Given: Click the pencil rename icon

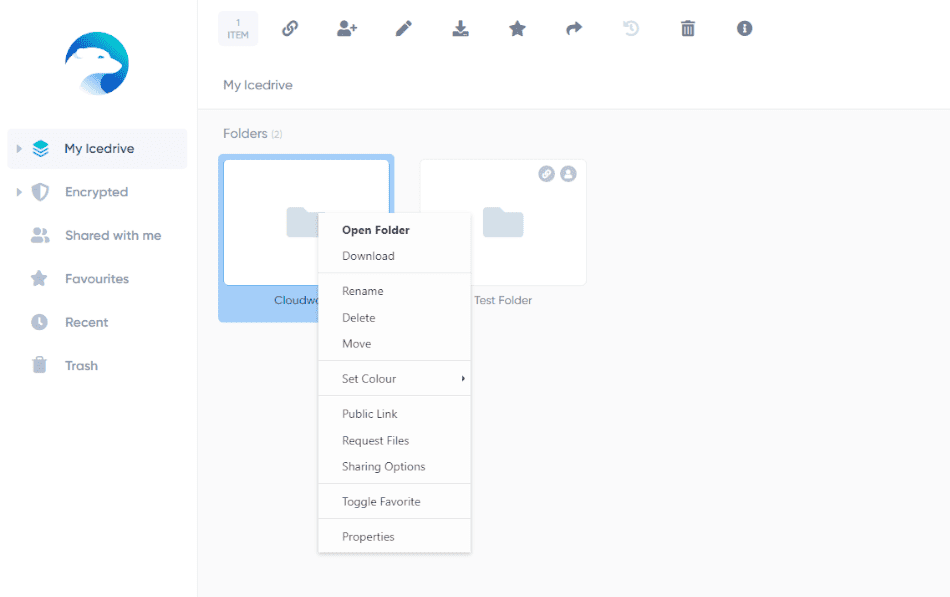Looking at the screenshot, I should [x=404, y=28].
